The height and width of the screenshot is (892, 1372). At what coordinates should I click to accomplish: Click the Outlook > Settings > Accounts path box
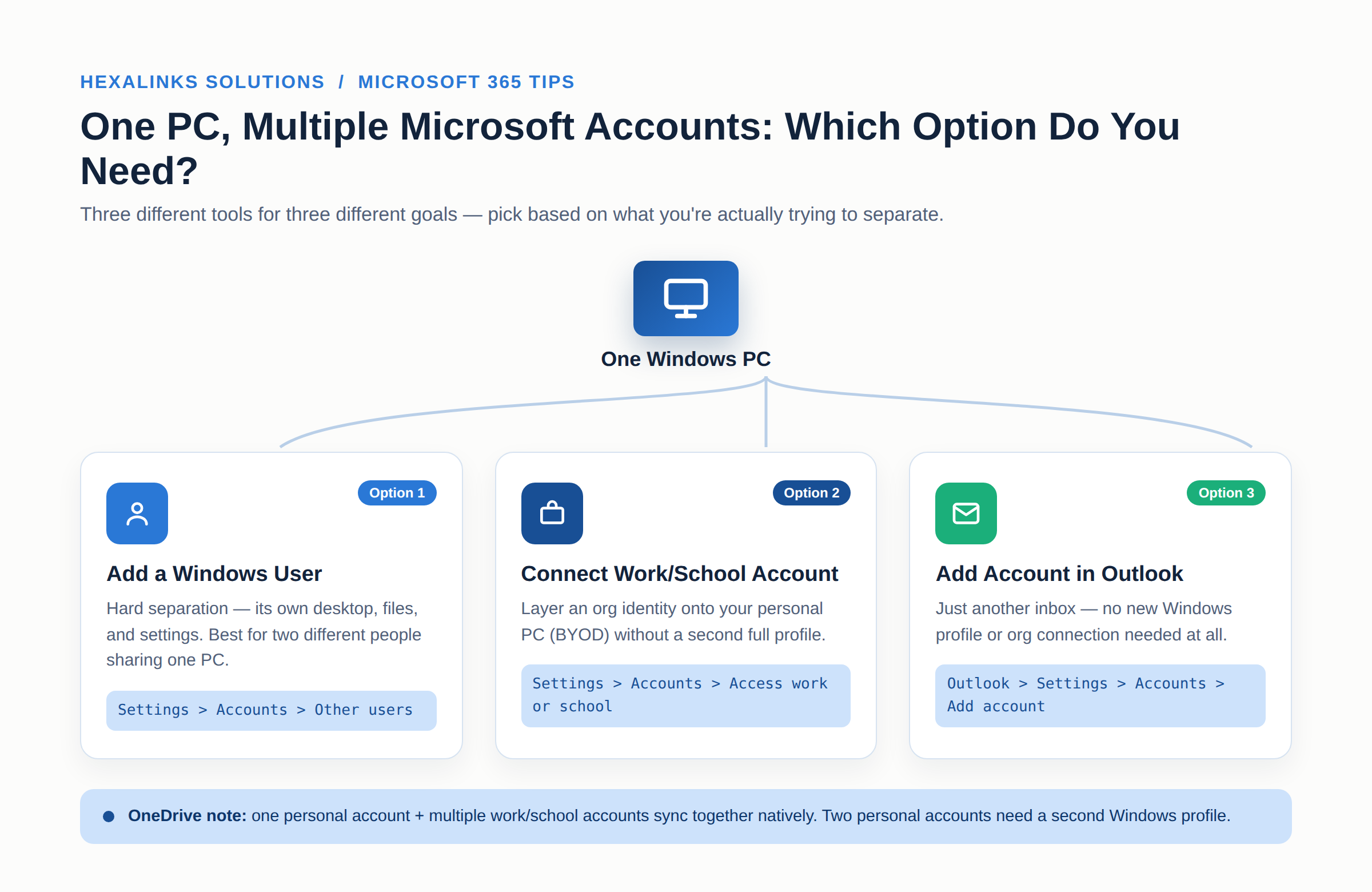click(1100, 695)
